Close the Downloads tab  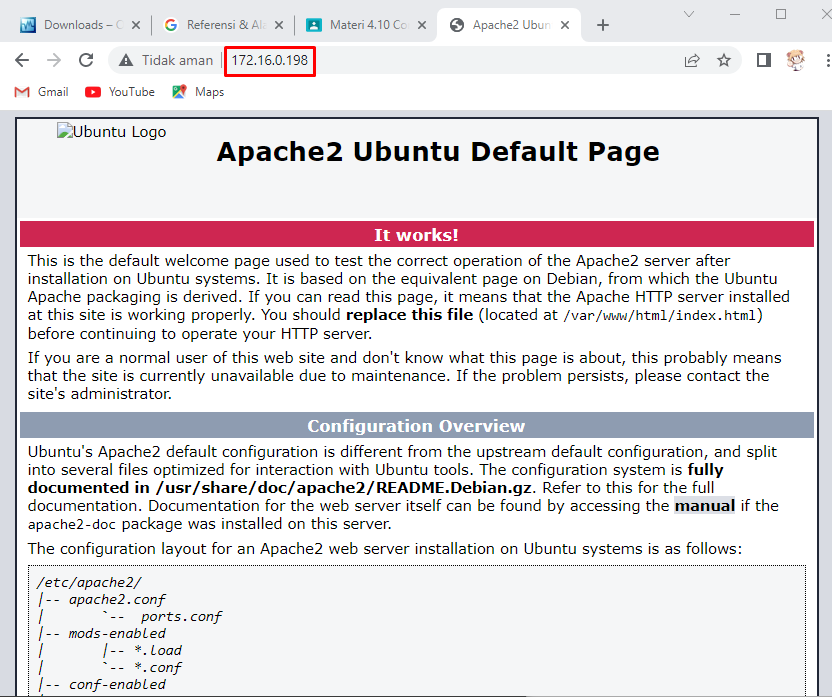point(136,25)
